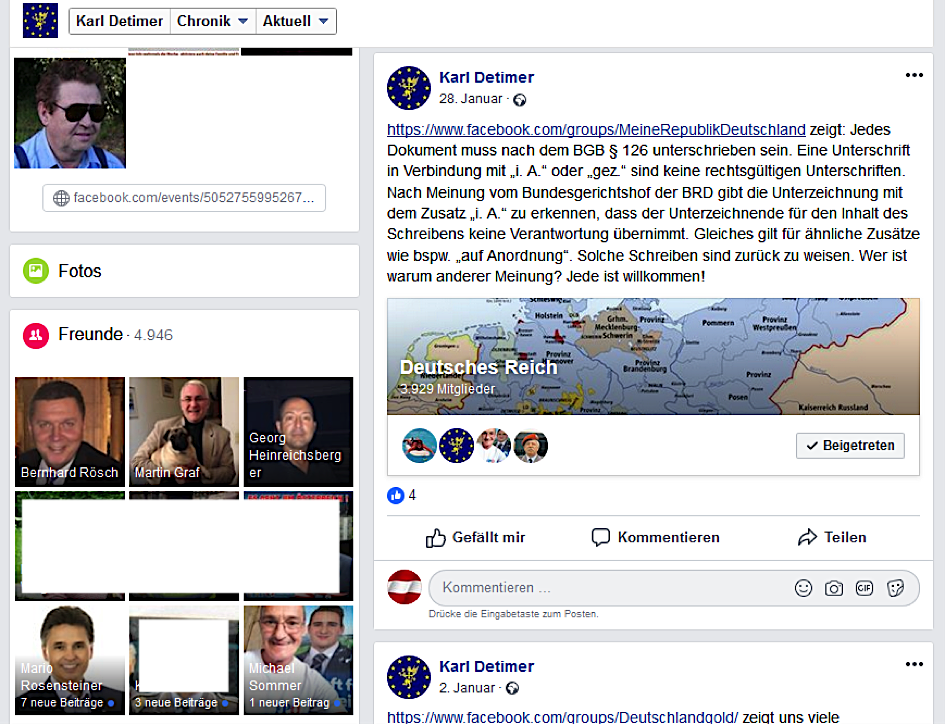This screenshot has width=945, height=724.
Task: Click globe privacy icon on 28. Januar post
Action: [x=520, y=100]
